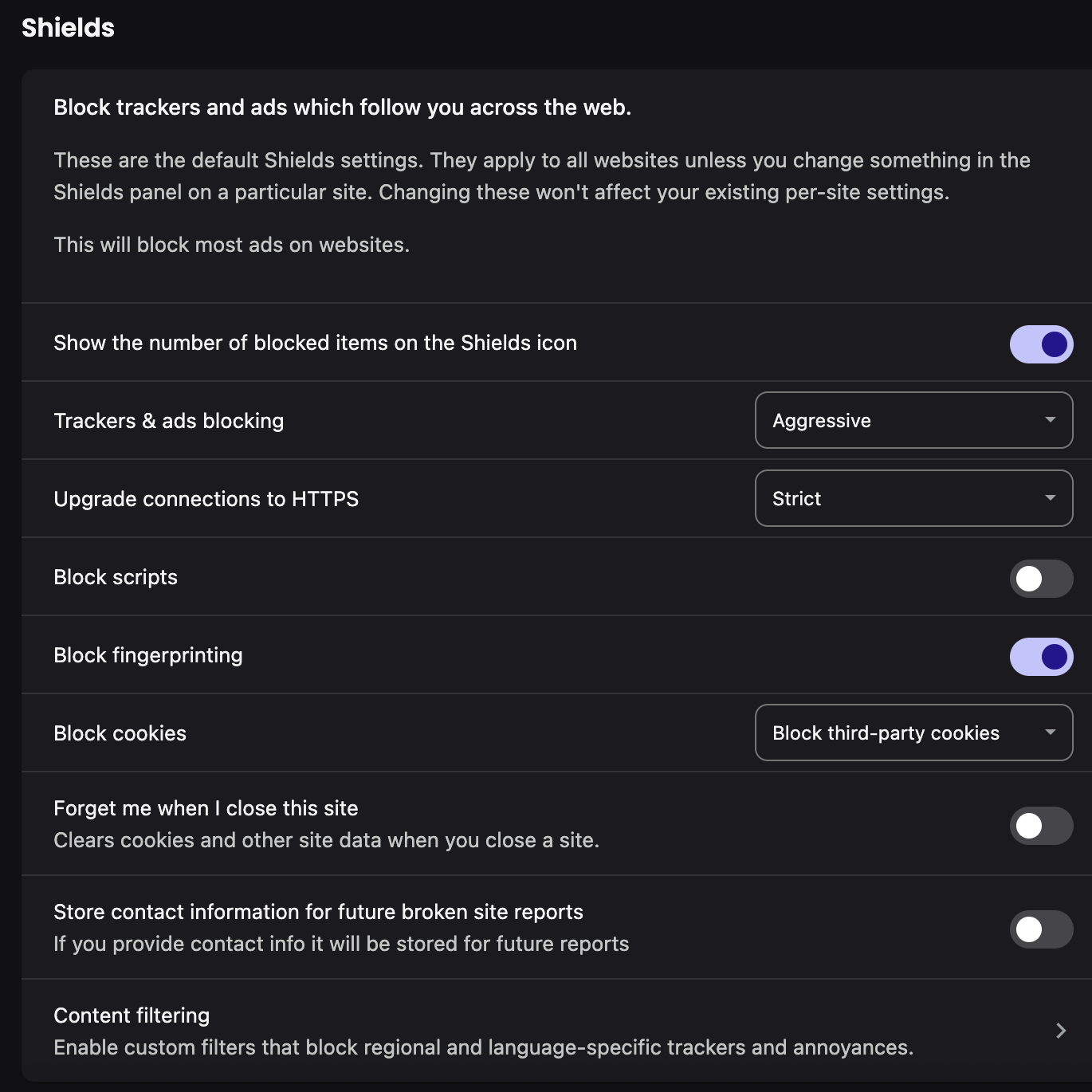This screenshot has height=1092, width=1092.
Task: Open the Block third-party cookies dropdown
Action: point(913,733)
